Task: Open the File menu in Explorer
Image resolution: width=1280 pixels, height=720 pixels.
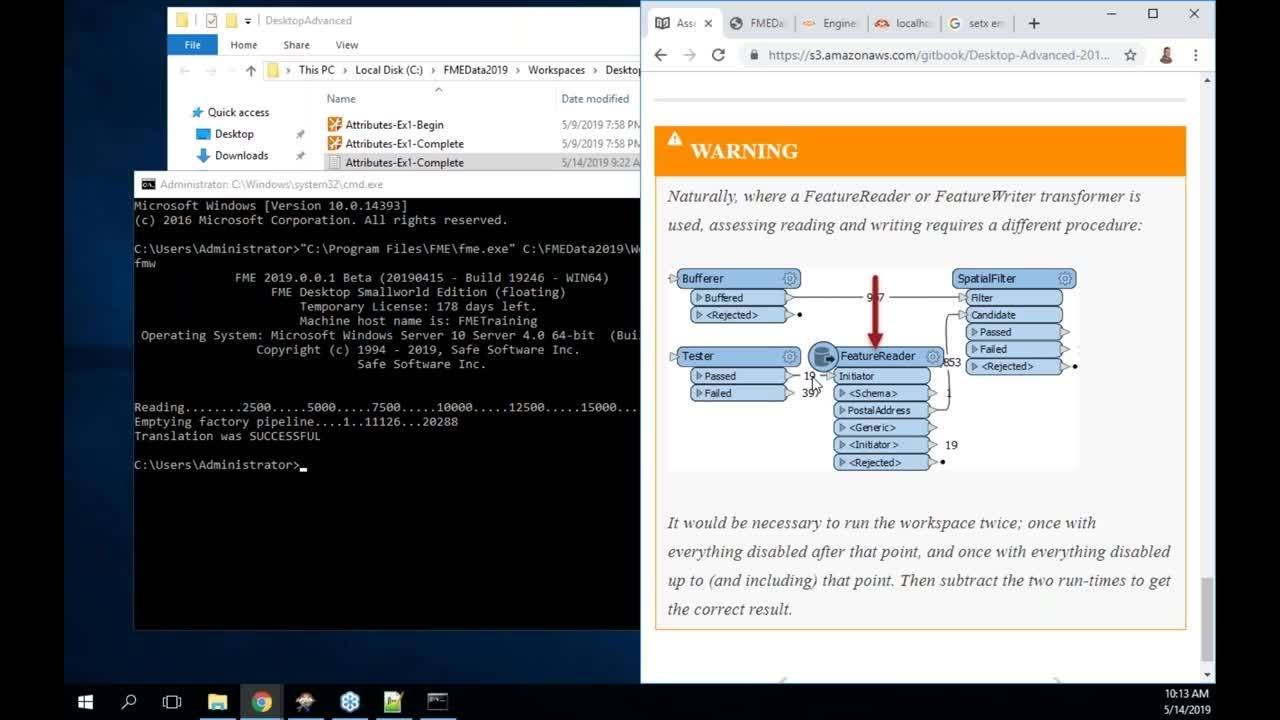Action: point(193,45)
